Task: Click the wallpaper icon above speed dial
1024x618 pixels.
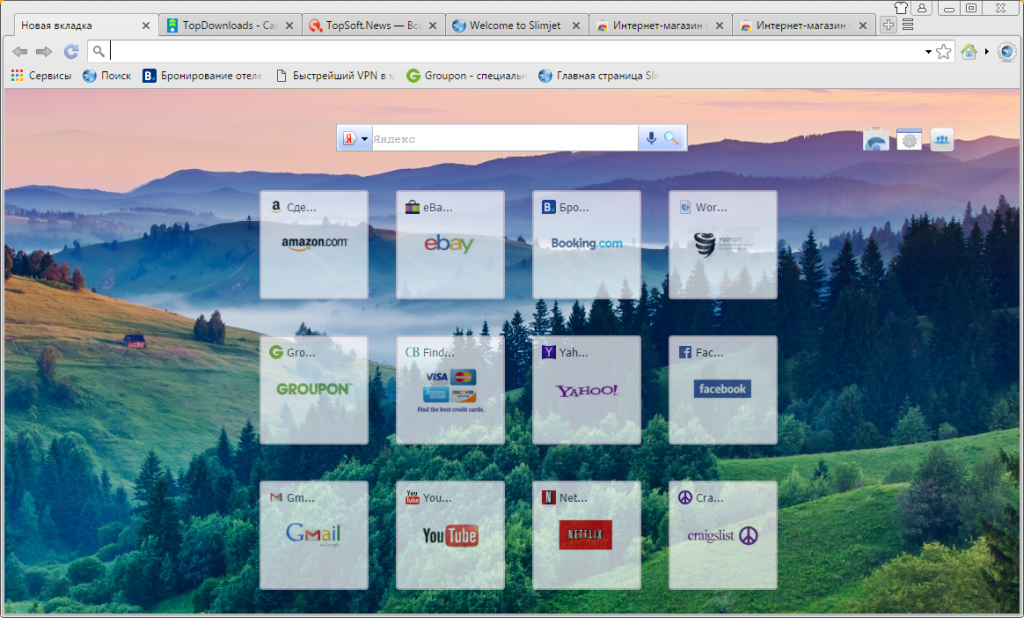Action: 876,139
